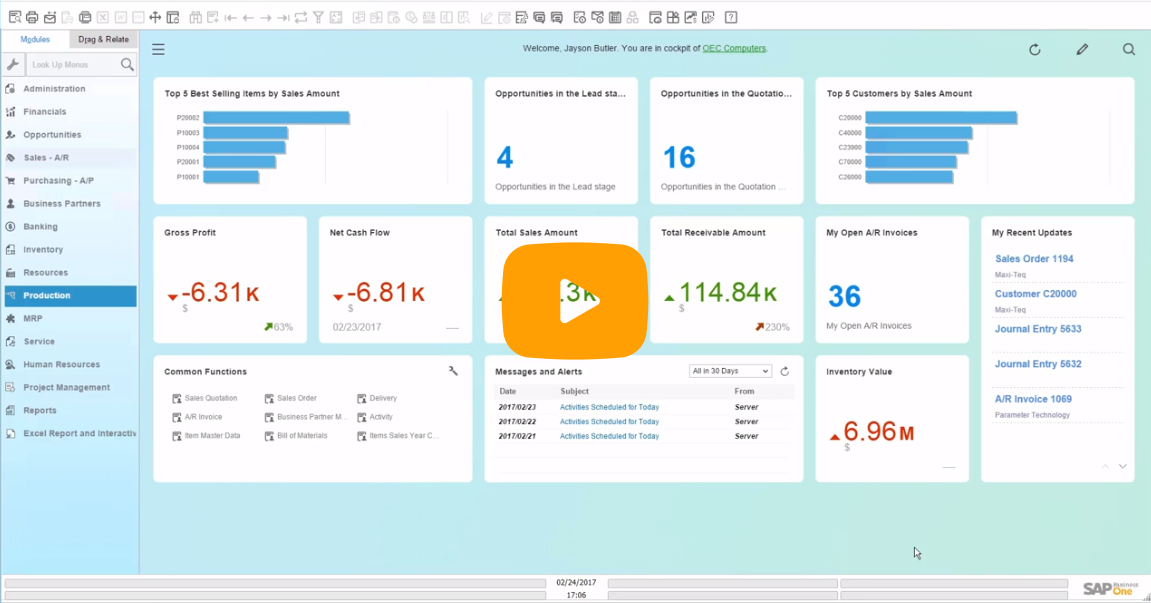The height and width of the screenshot is (603, 1151).
Task: Click the magnifier in Look Up Menus box
Action: 127,65
